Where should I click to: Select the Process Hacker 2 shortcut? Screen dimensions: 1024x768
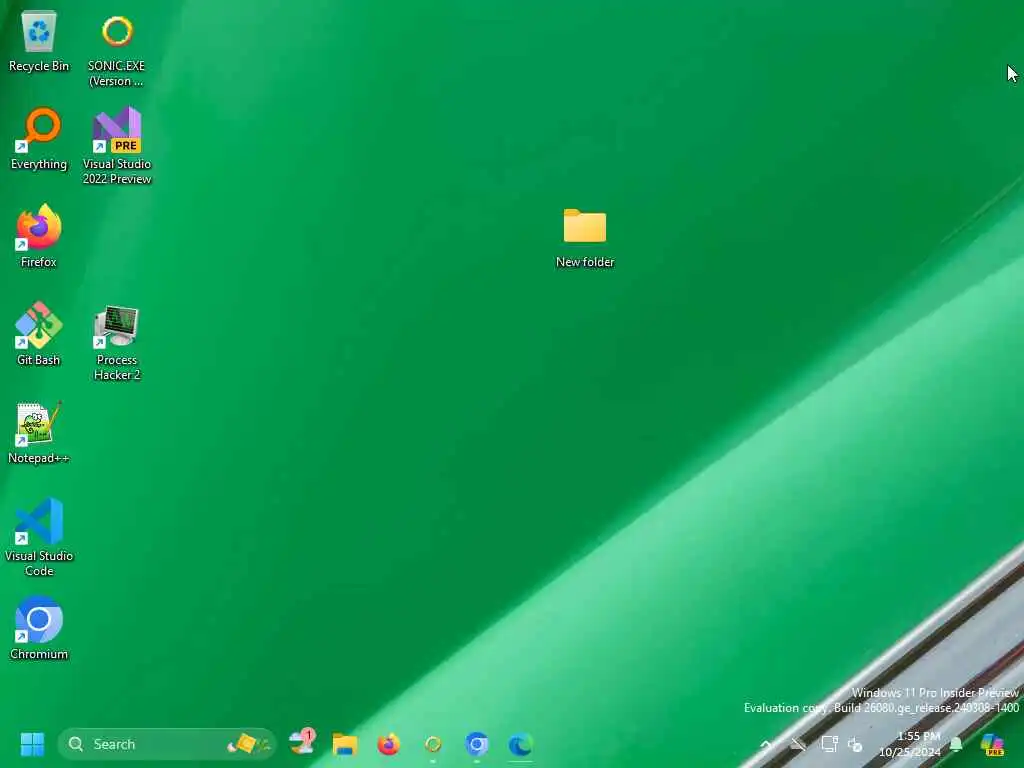pos(117,342)
